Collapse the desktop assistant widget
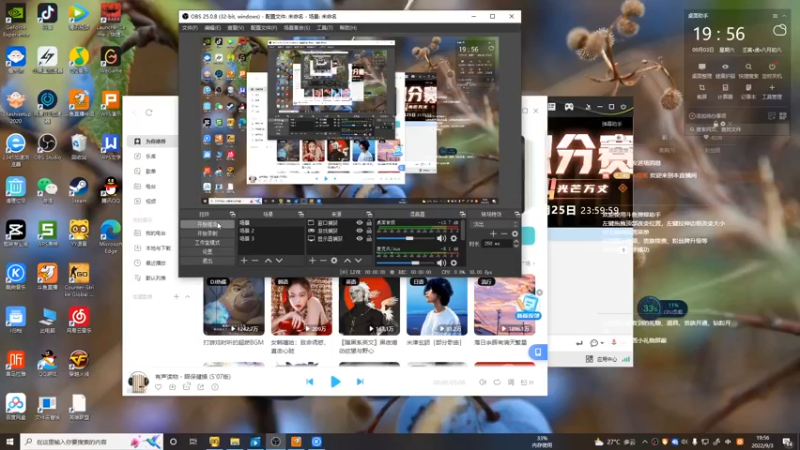800x450 pixels. click(784, 16)
